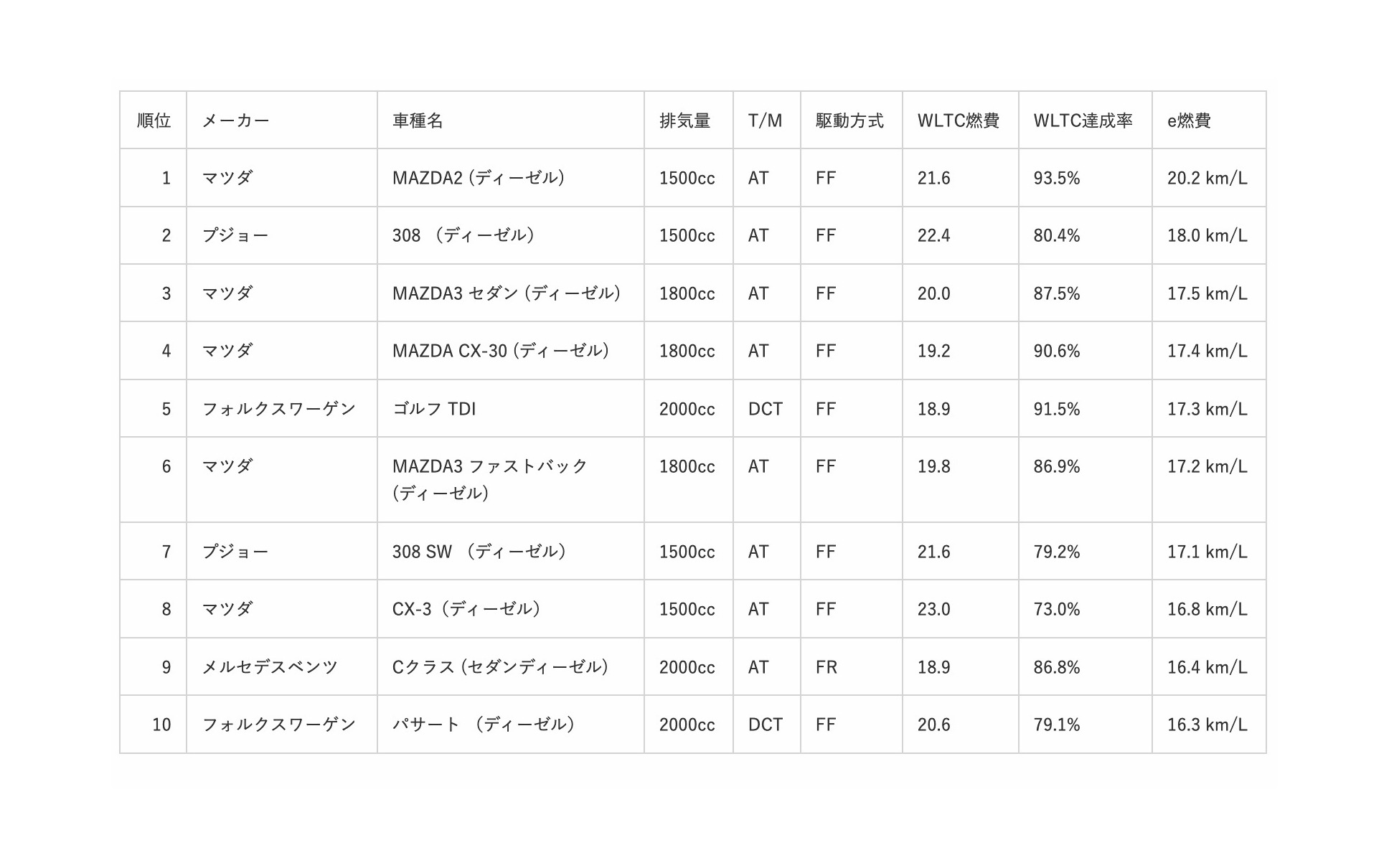
Task: Select the FR drive type cell
Action: (x=826, y=667)
